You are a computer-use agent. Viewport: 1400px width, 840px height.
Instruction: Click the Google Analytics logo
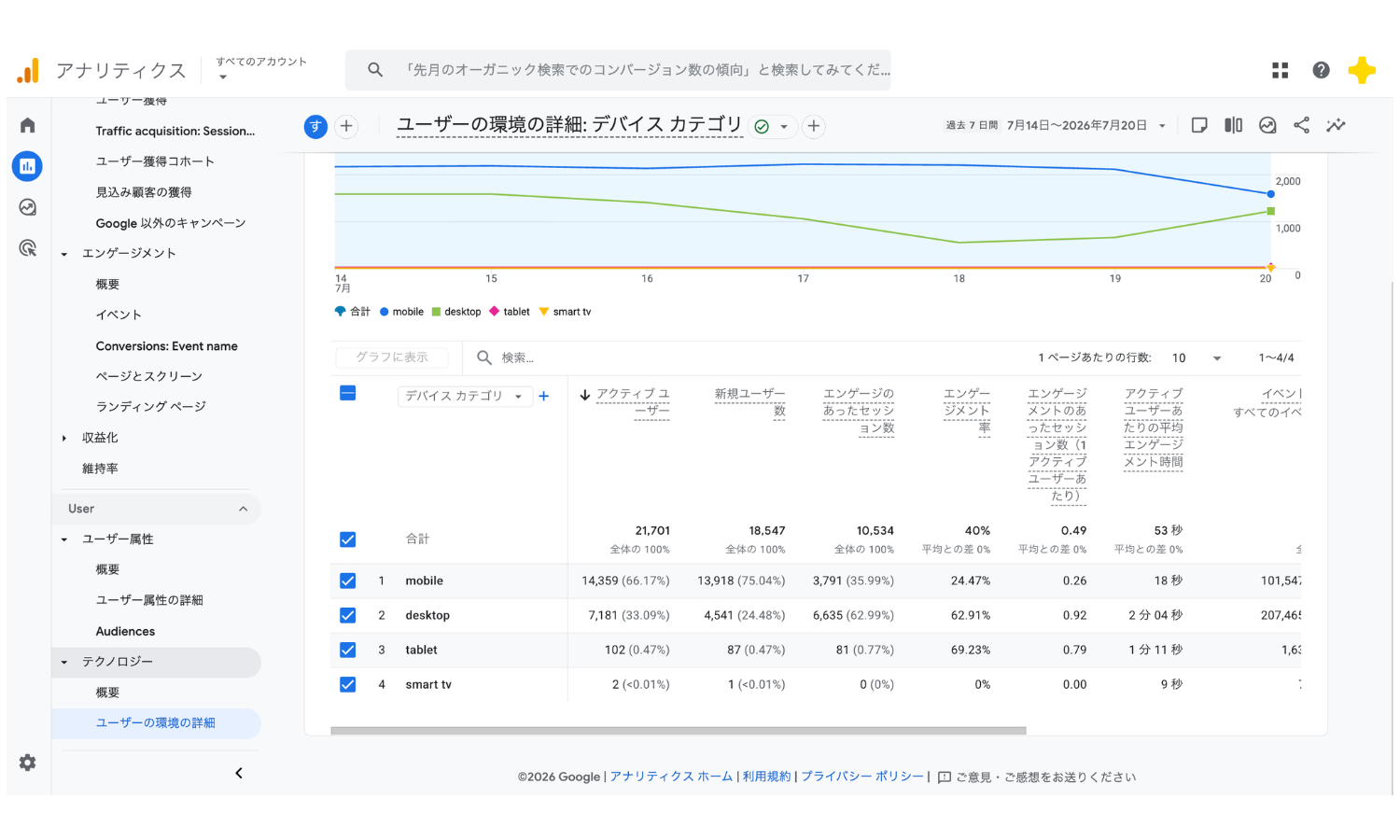coord(28,70)
